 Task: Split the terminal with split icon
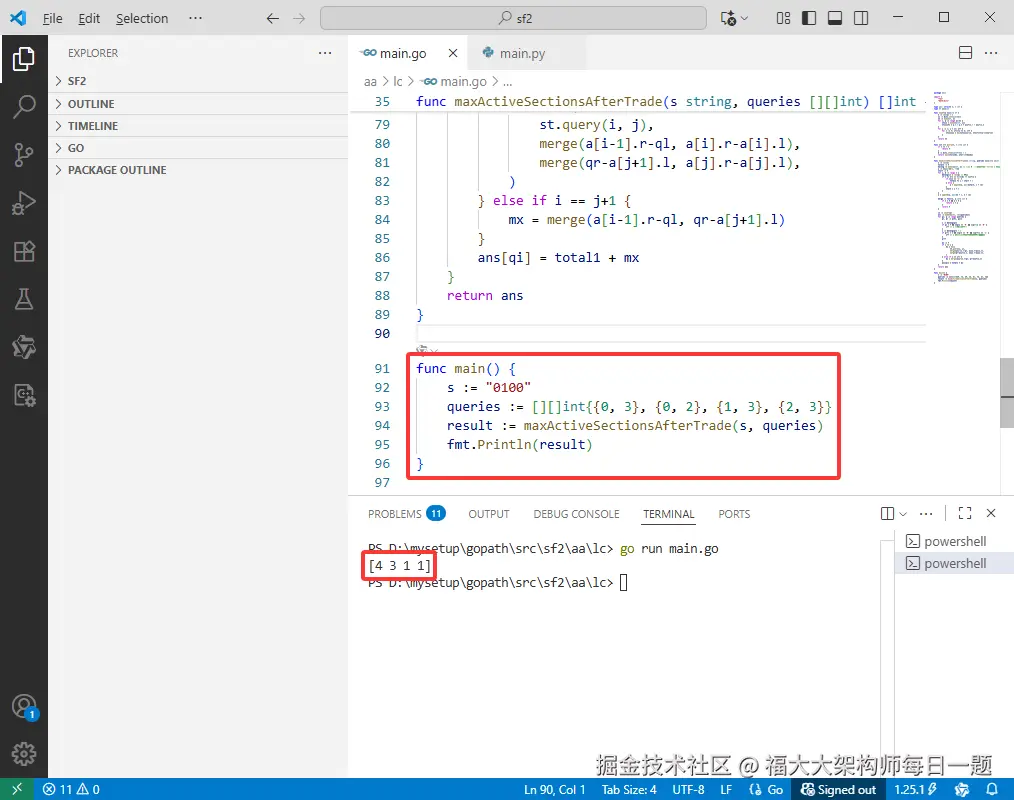[887, 514]
